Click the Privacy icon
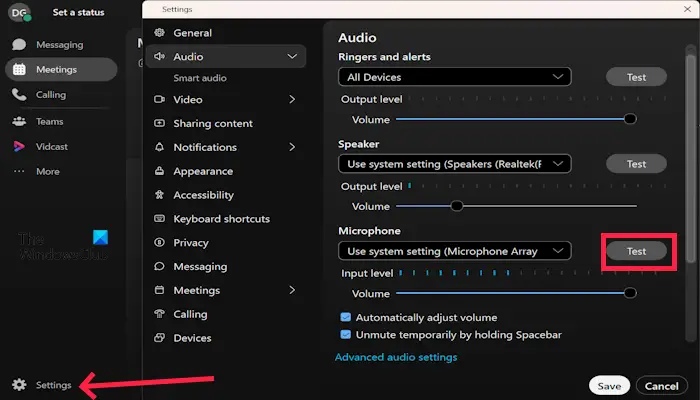The height and width of the screenshot is (400, 700). pos(159,242)
